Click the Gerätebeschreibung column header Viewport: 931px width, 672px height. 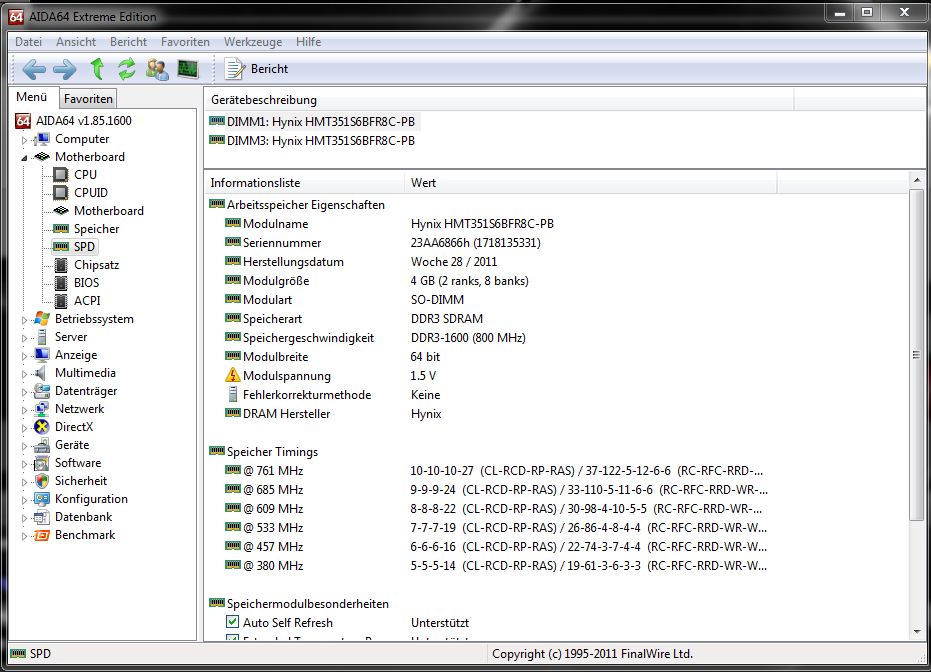[x=499, y=100]
